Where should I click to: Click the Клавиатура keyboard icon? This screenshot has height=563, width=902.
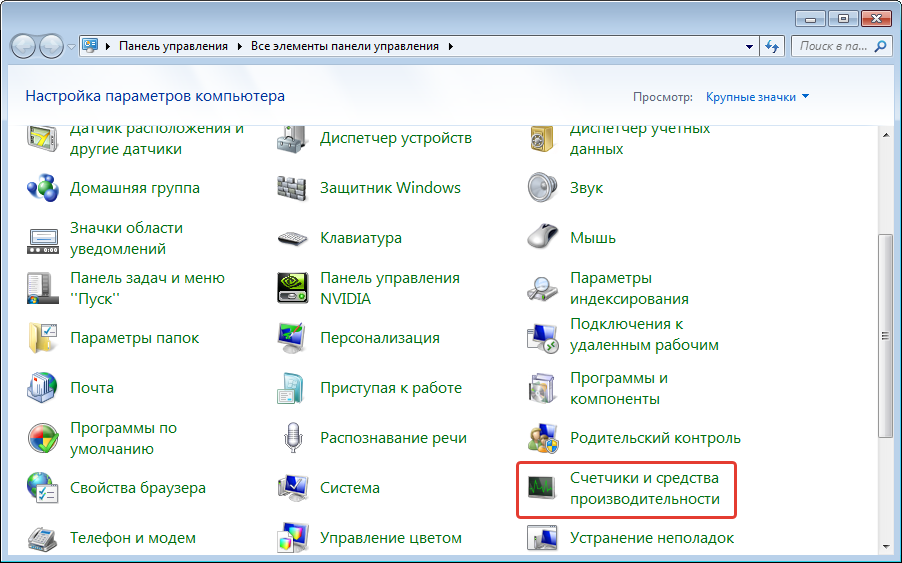click(x=291, y=238)
